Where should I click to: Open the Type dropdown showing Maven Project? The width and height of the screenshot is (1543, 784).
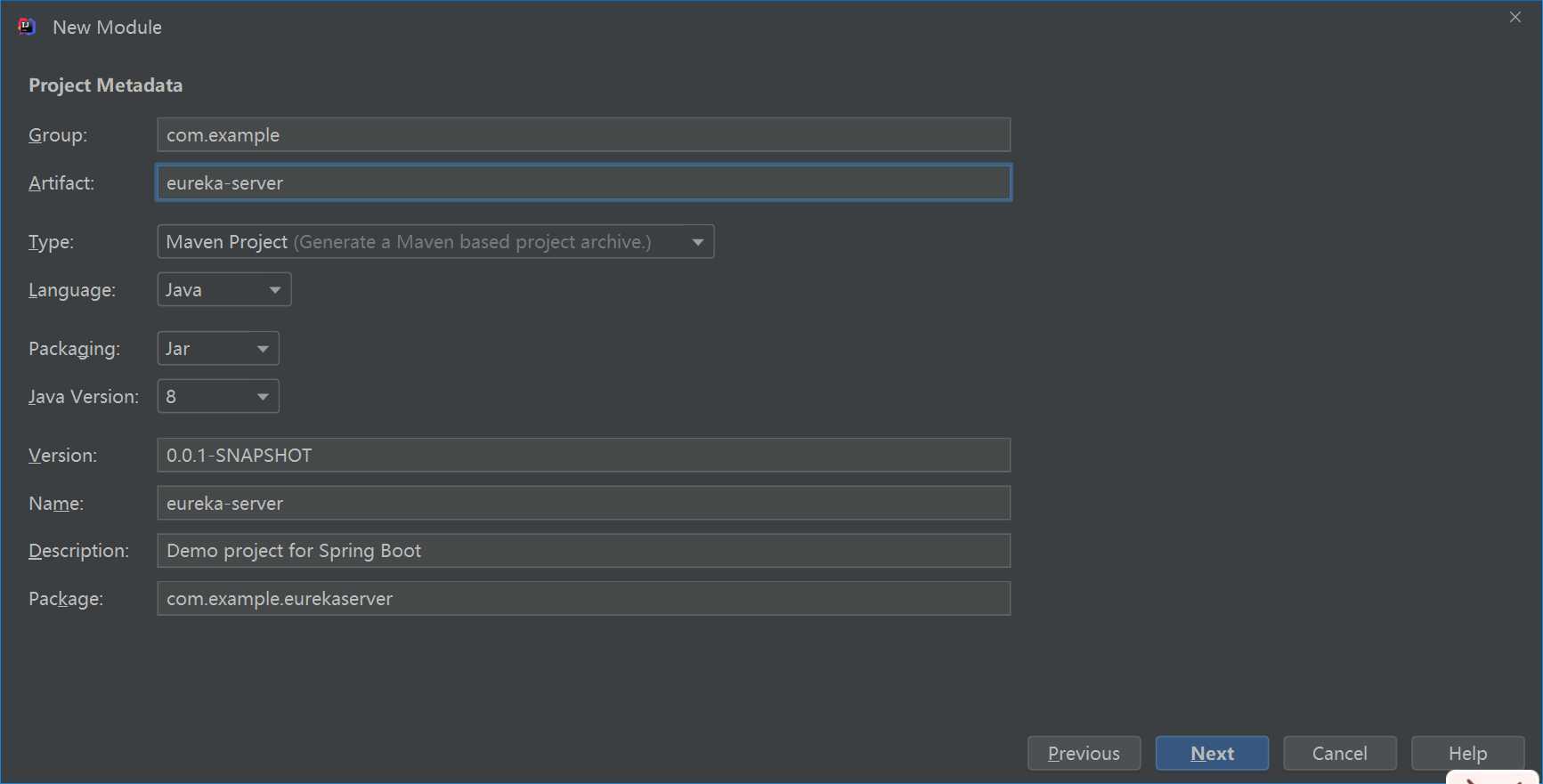[435, 242]
